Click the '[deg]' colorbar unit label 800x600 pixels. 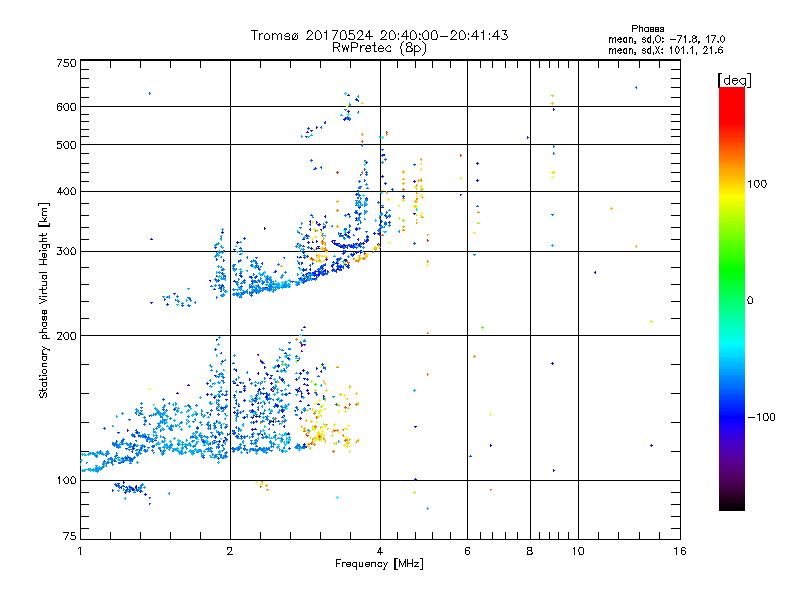(x=734, y=80)
